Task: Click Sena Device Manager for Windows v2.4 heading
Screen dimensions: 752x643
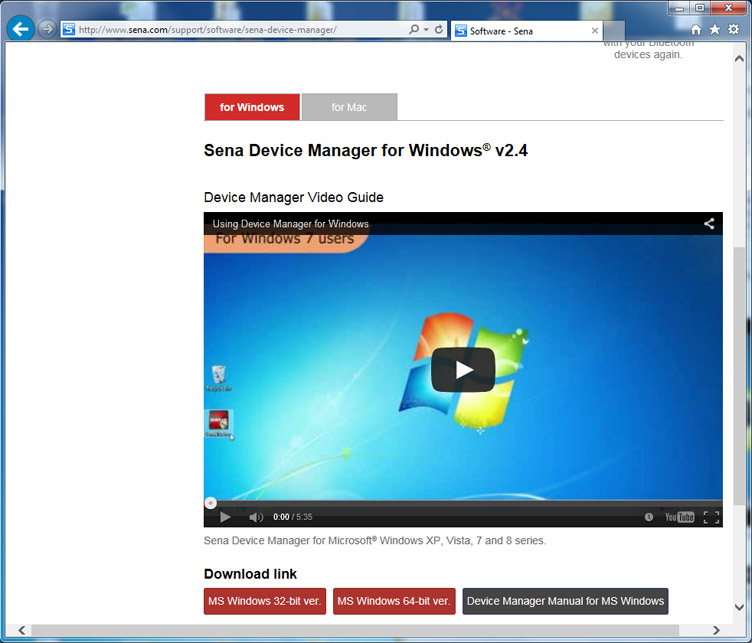Action: pos(366,150)
